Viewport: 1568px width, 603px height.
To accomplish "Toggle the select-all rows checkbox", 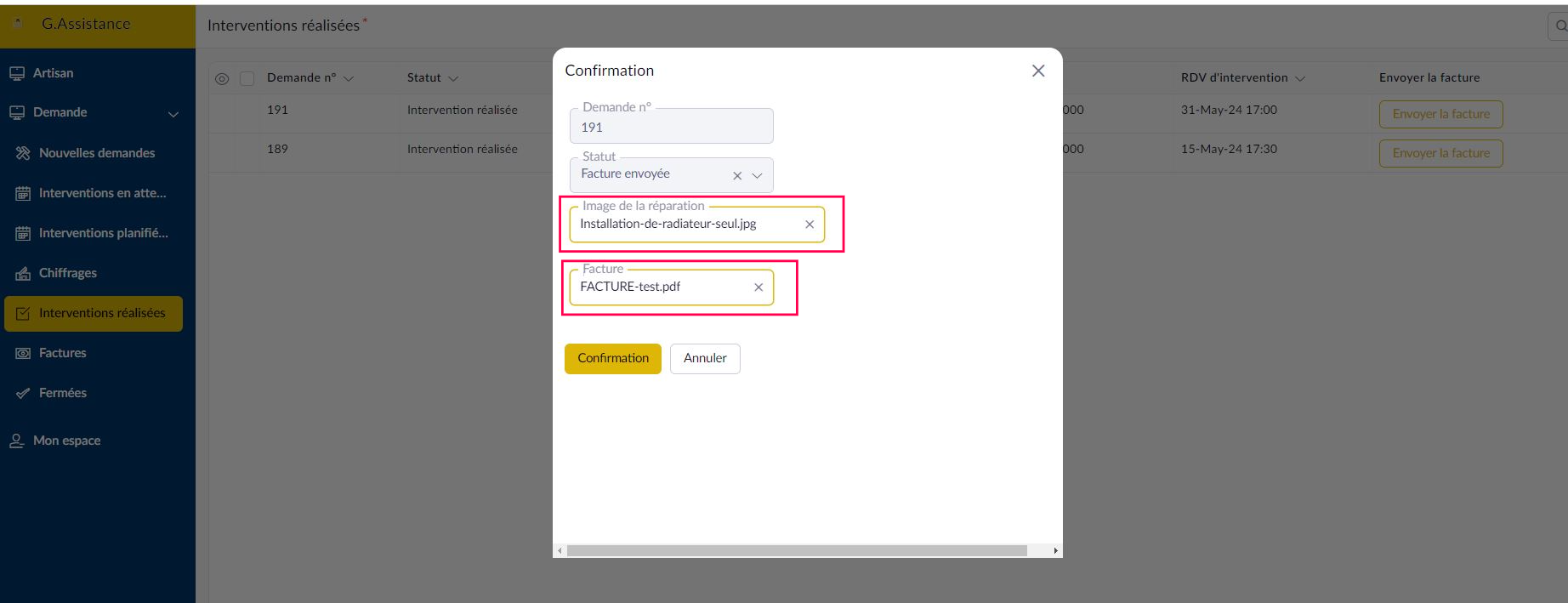I will [x=247, y=78].
